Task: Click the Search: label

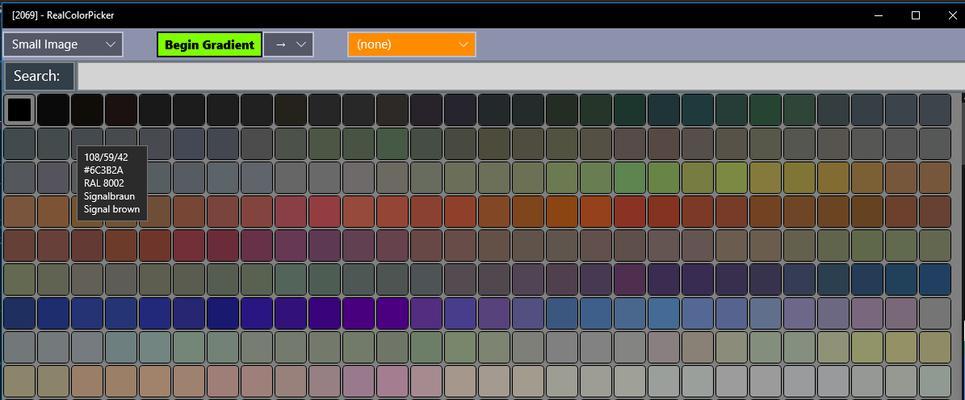Action: tap(38, 76)
